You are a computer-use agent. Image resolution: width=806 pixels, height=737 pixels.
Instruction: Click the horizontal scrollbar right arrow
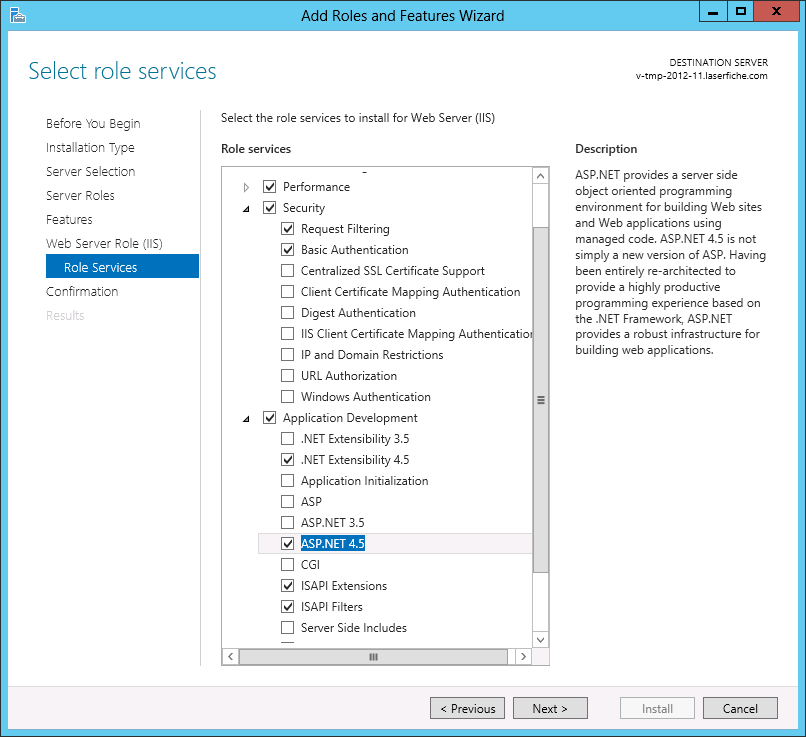523,657
